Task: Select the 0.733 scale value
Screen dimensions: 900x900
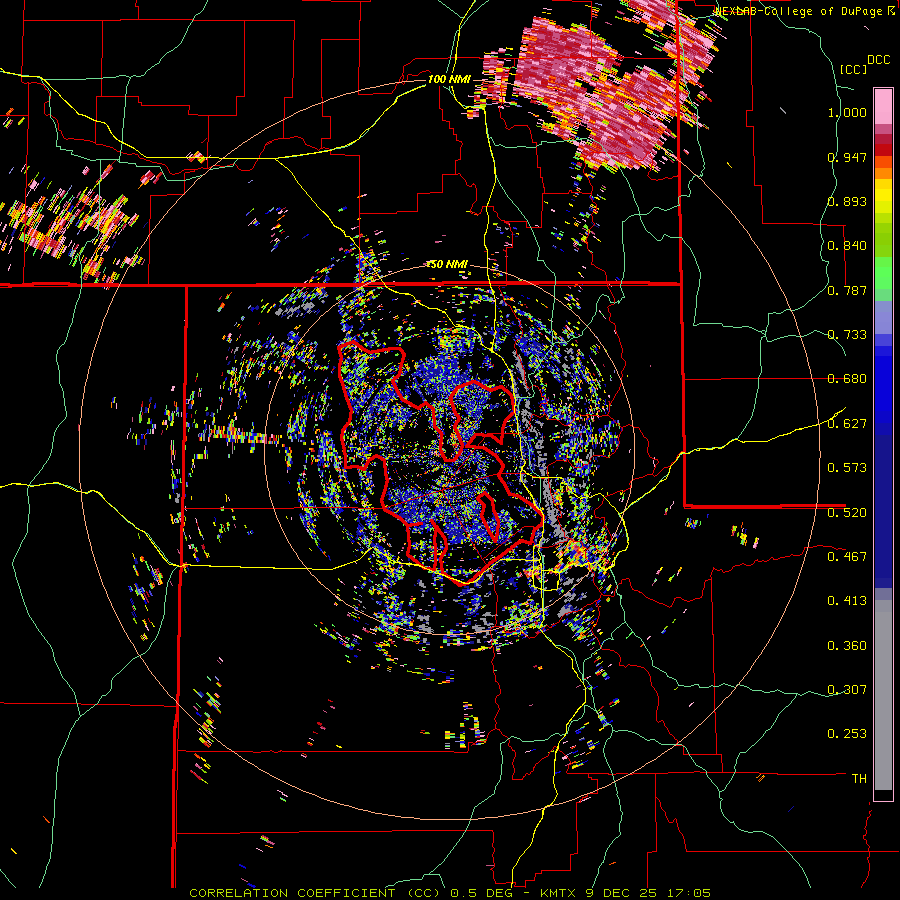Action: [x=847, y=335]
